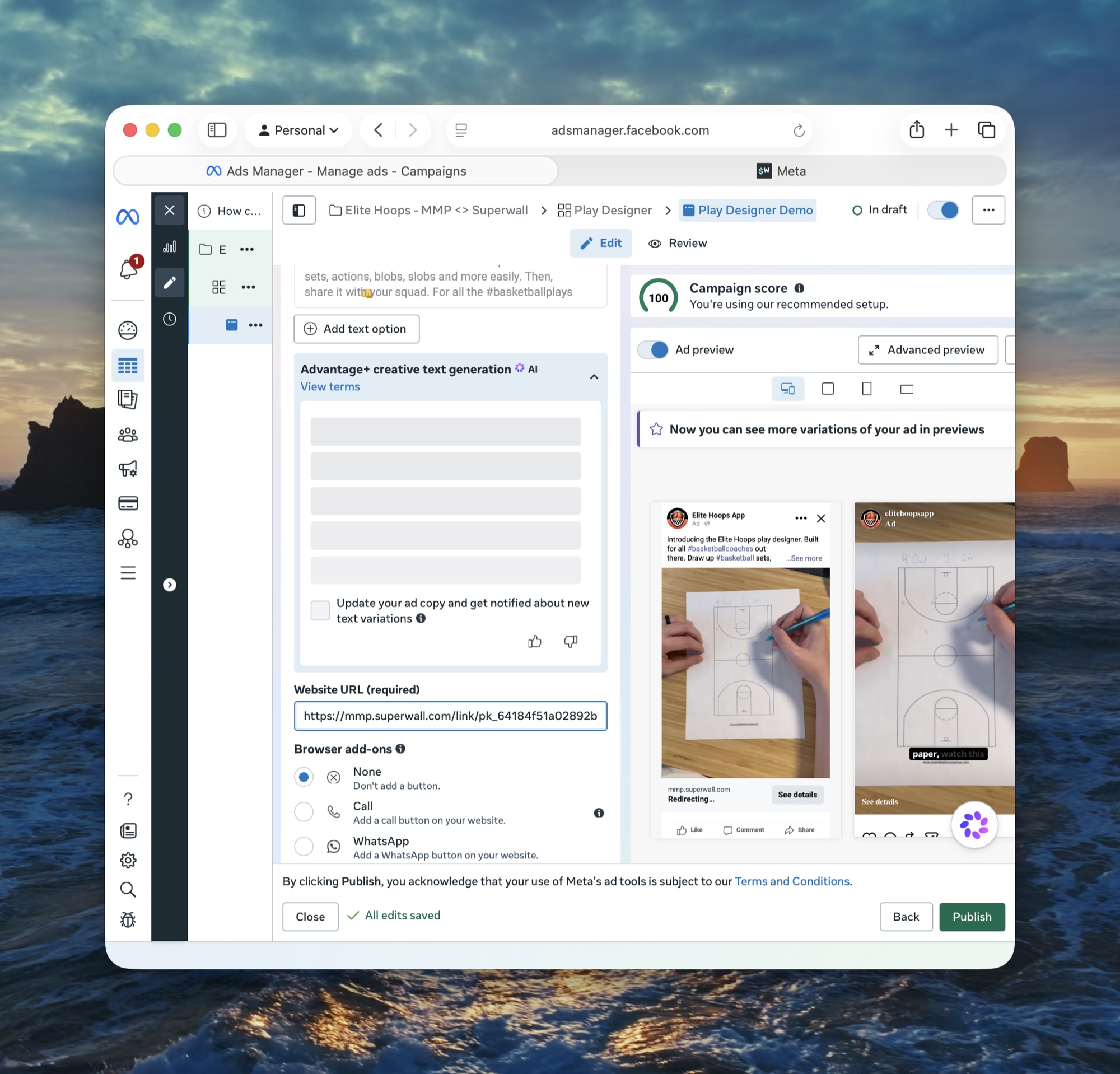This screenshot has height=1074, width=1120.
Task: Open ad set grid row ellipsis menu
Action: [x=249, y=287]
